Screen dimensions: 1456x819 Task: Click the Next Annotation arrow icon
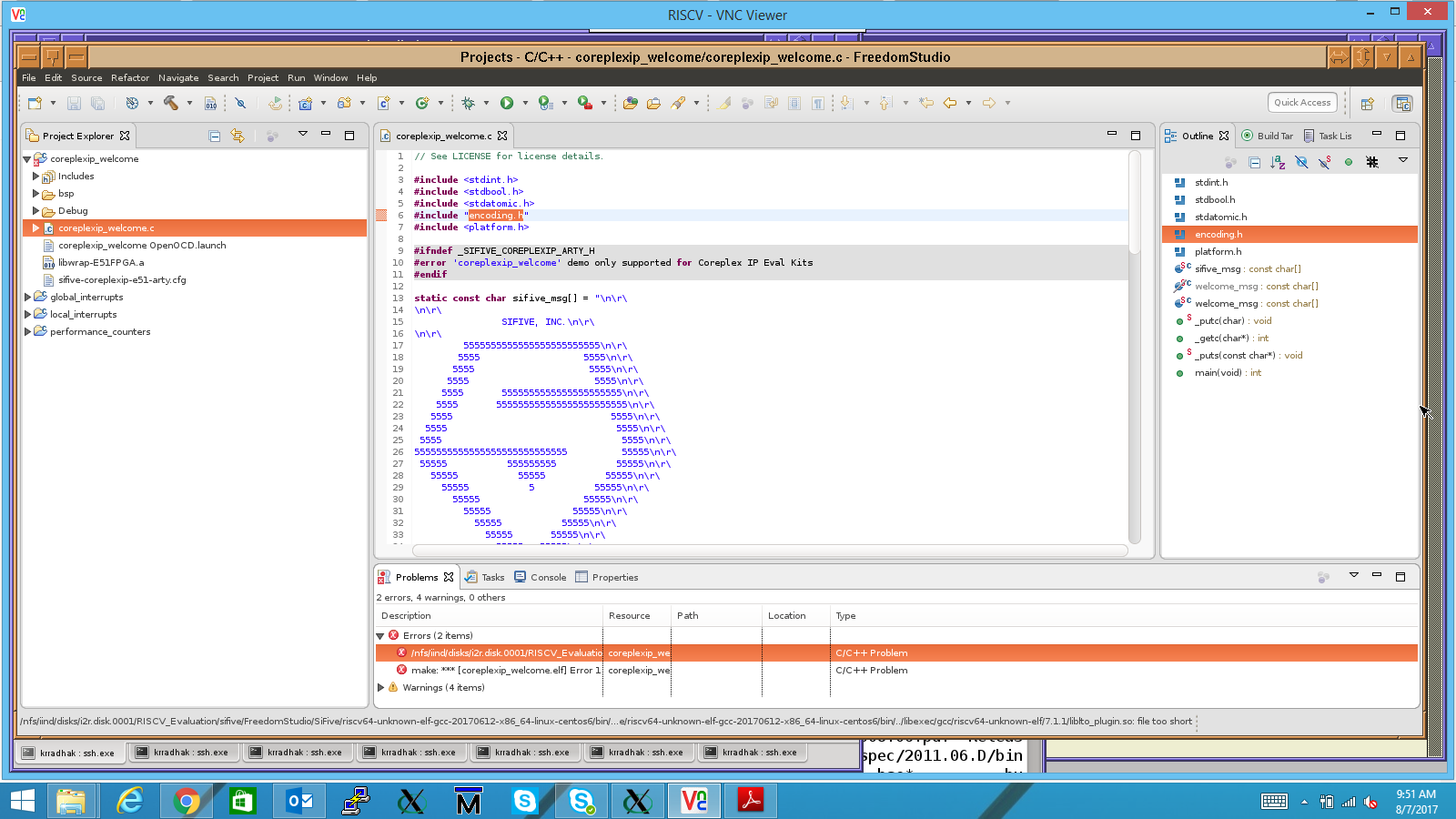[x=847, y=103]
